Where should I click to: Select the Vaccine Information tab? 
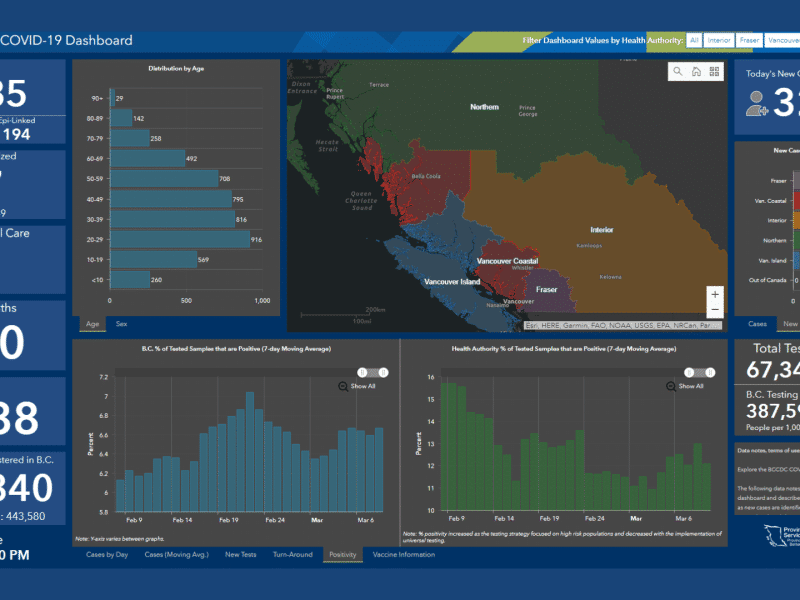coord(403,554)
